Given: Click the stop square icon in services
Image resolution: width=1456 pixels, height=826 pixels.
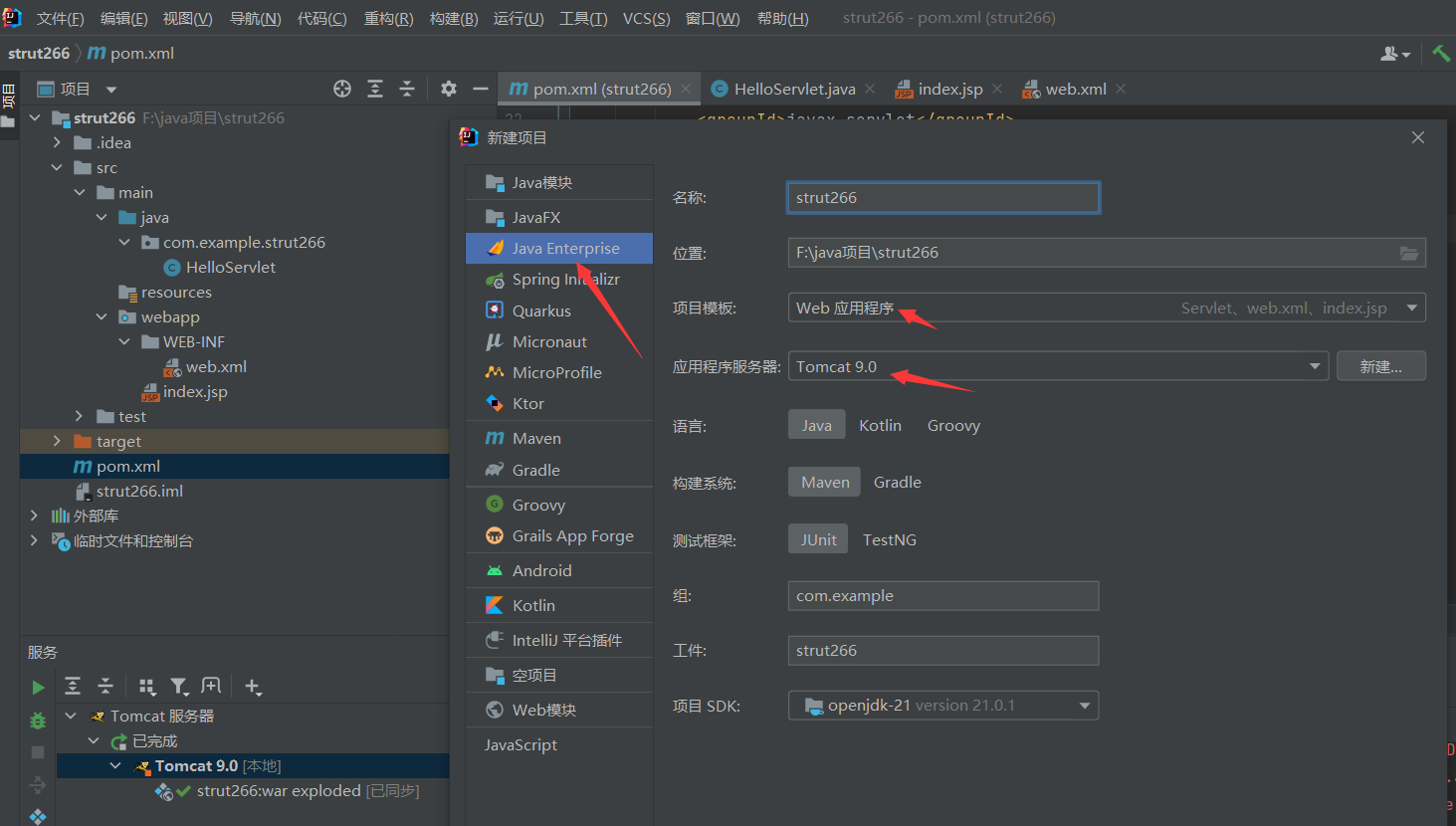Looking at the screenshot, I should point(38,752).
